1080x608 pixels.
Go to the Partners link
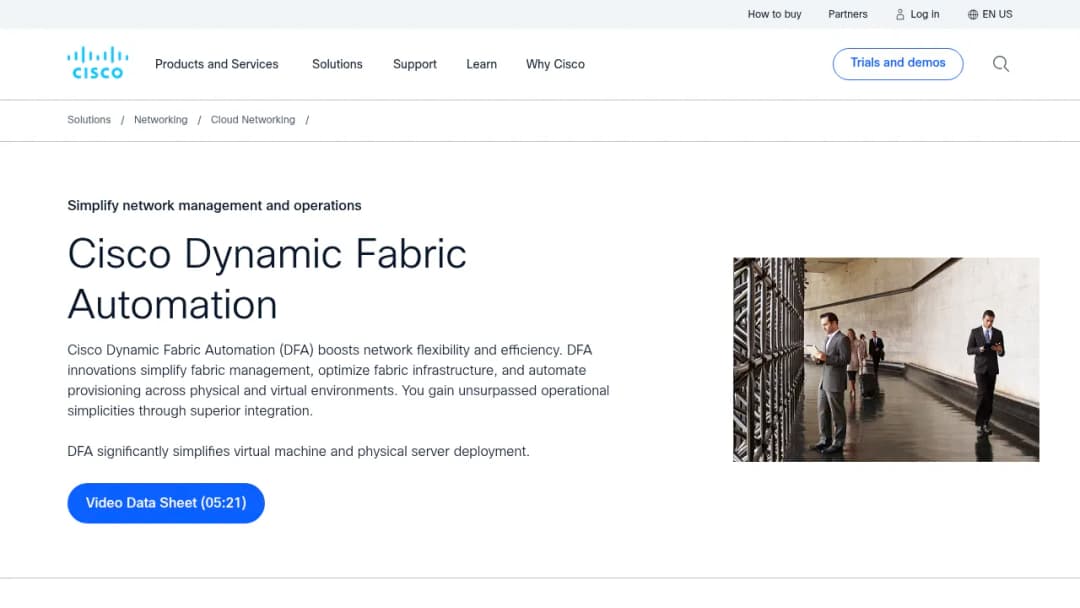(847, 14)
